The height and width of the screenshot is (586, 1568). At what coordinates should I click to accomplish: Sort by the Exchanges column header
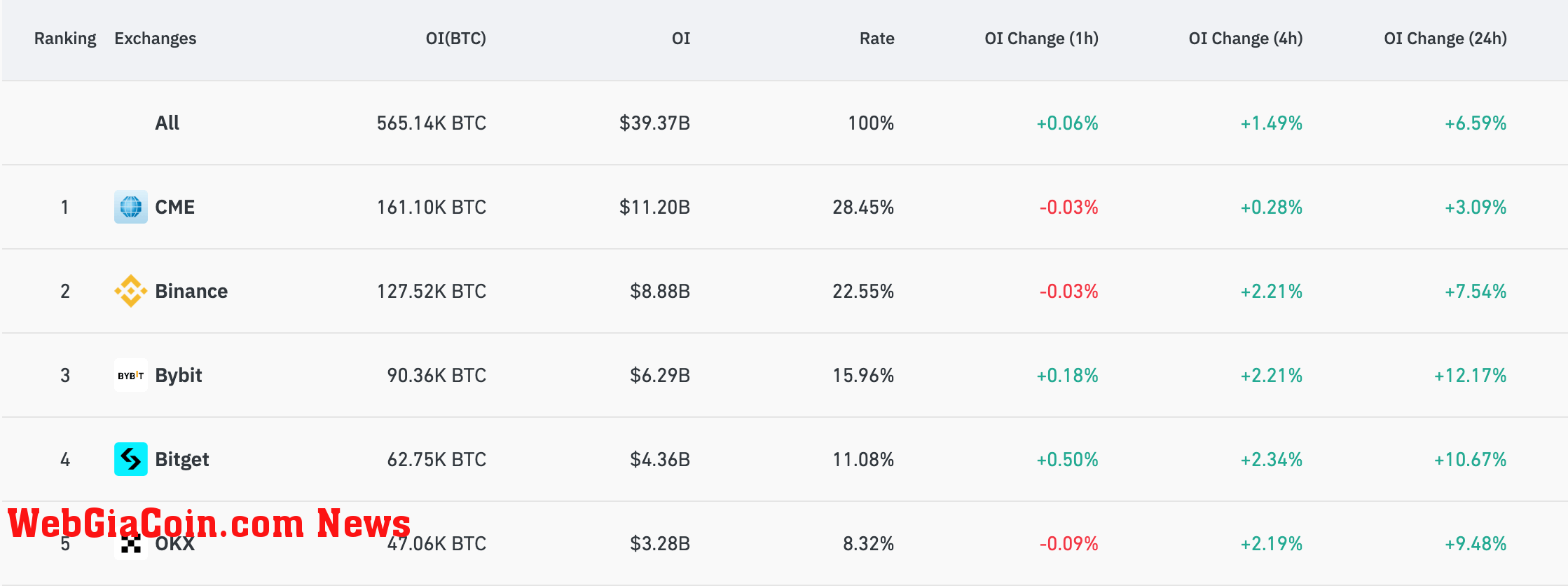(156, 39)
